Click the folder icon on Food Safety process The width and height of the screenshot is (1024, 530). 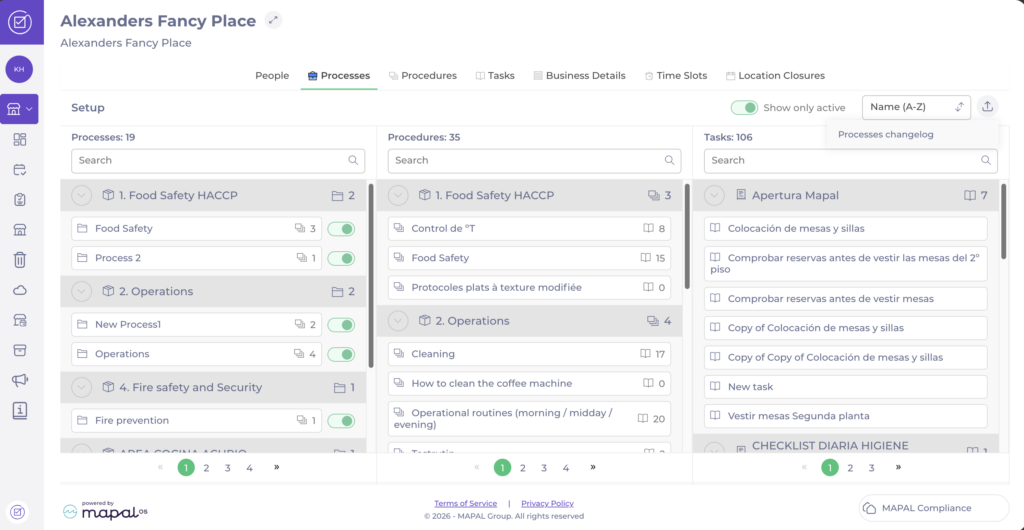point(82,228)
